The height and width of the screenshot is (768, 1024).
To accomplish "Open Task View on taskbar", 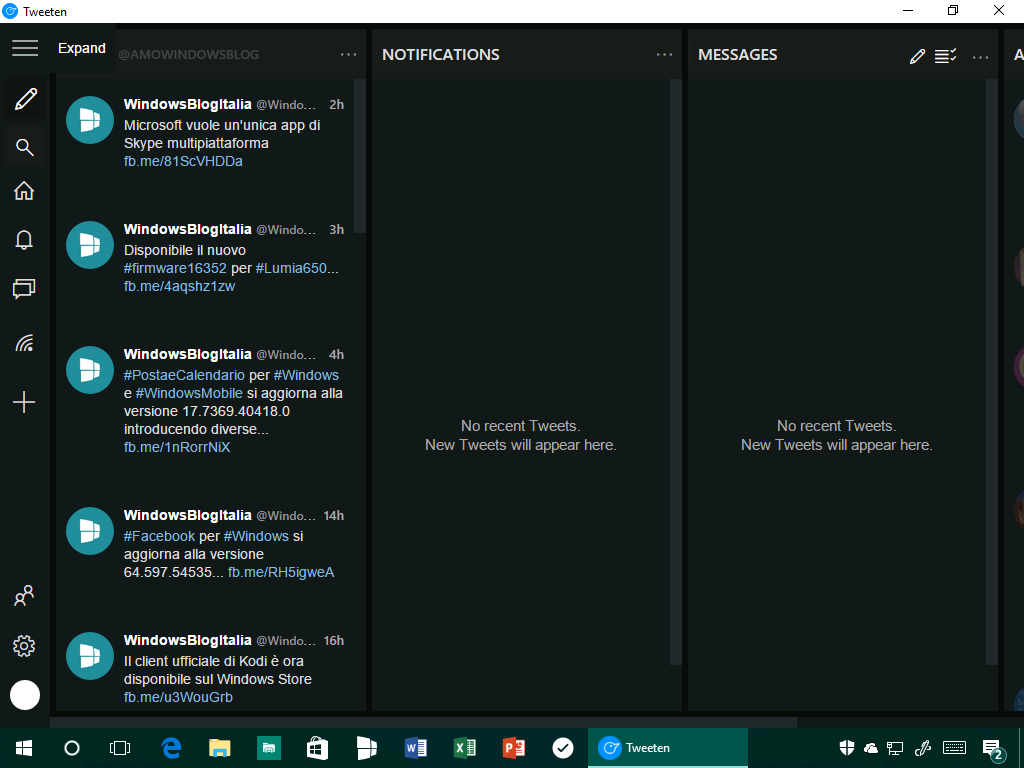I will point(120,748).
